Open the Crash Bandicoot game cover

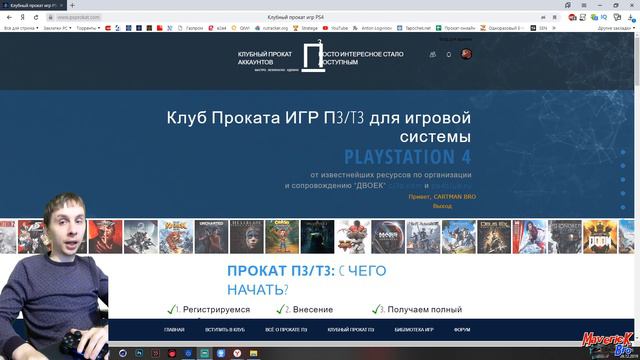282,237
